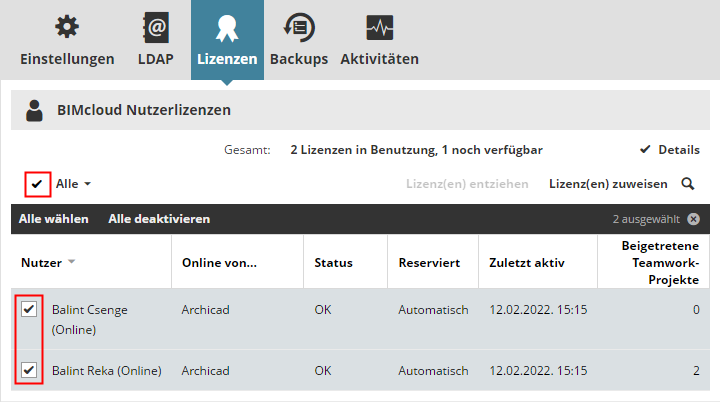
Task: Open the Backups clock icon
Action: click(x=298, y=27)
